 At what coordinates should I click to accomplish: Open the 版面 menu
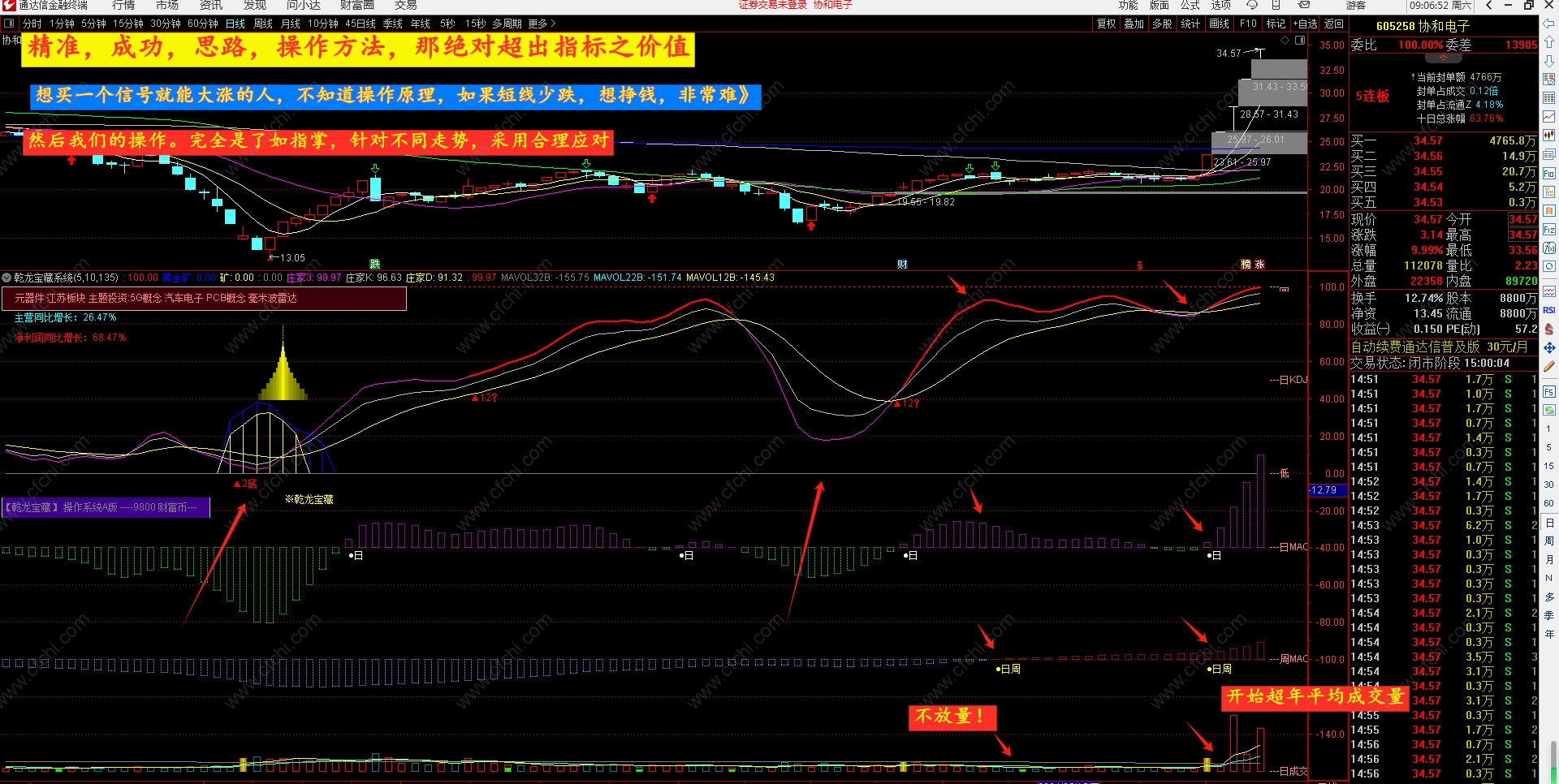(x=1160, y=5)
